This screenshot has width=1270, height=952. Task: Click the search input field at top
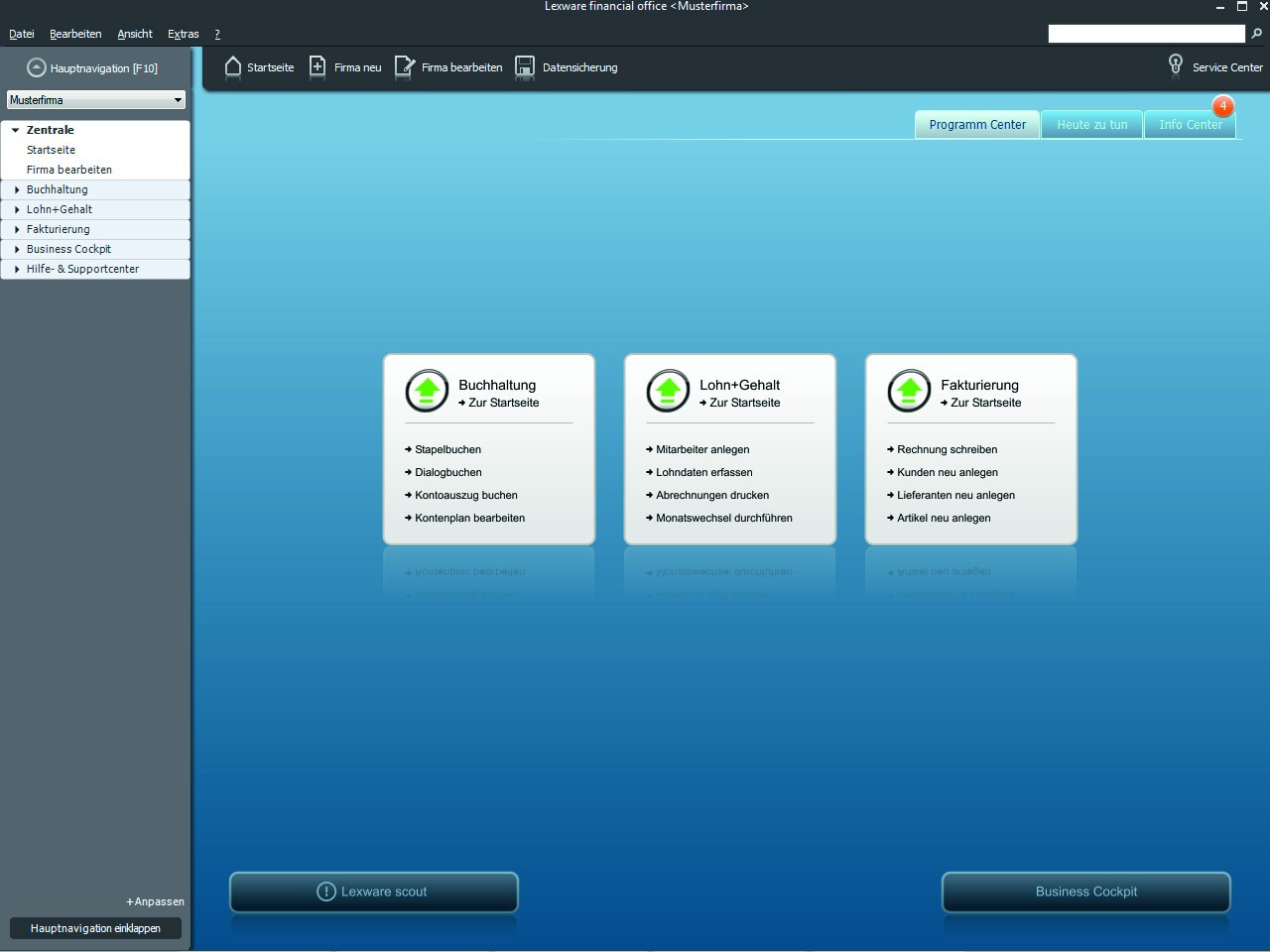[1146, 34]
